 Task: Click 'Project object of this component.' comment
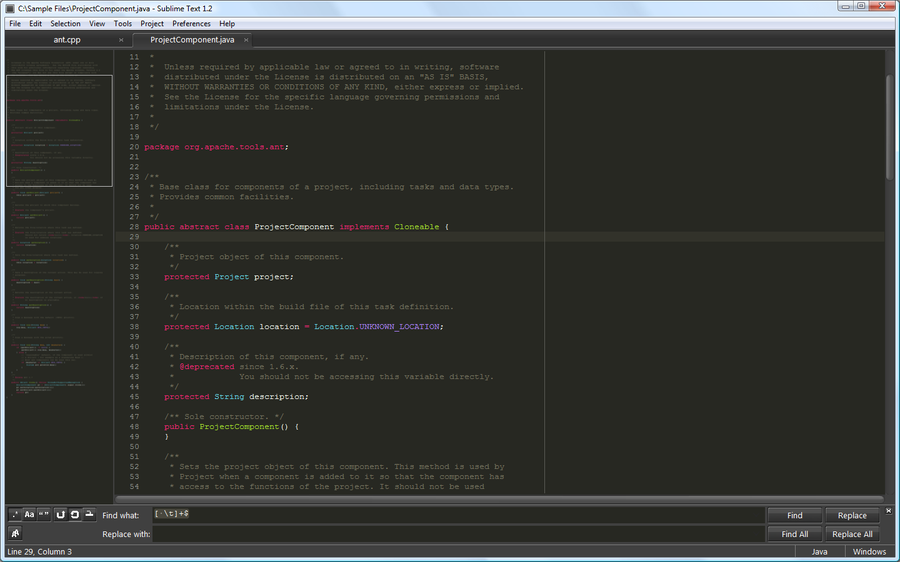[x=261, y=257]
